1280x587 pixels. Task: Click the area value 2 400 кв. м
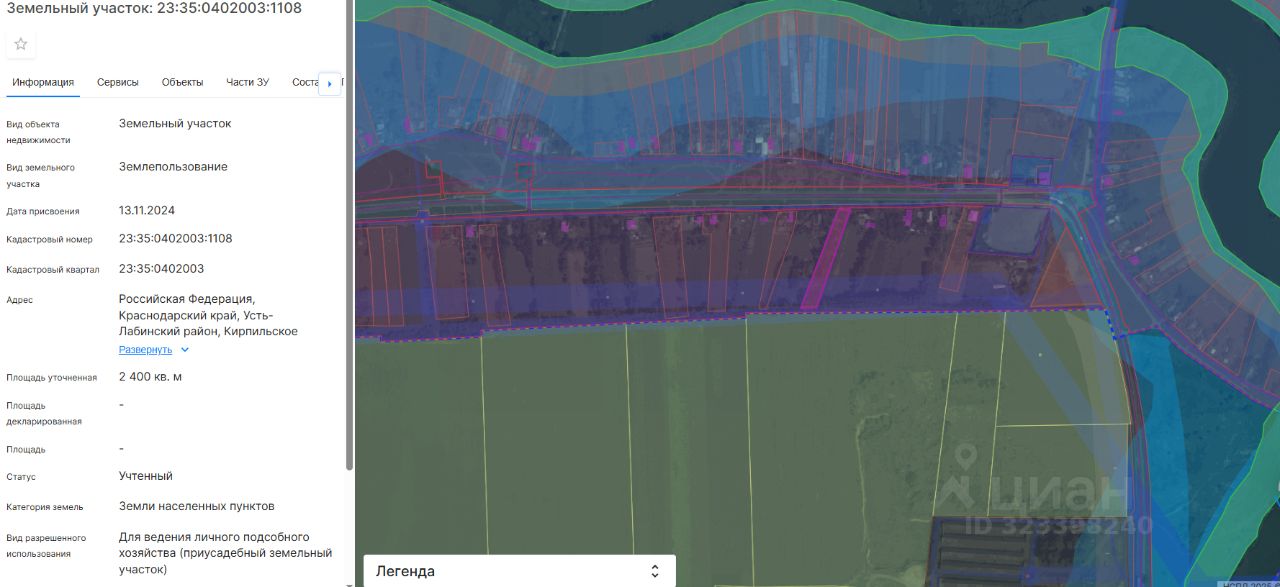(150, 377)
